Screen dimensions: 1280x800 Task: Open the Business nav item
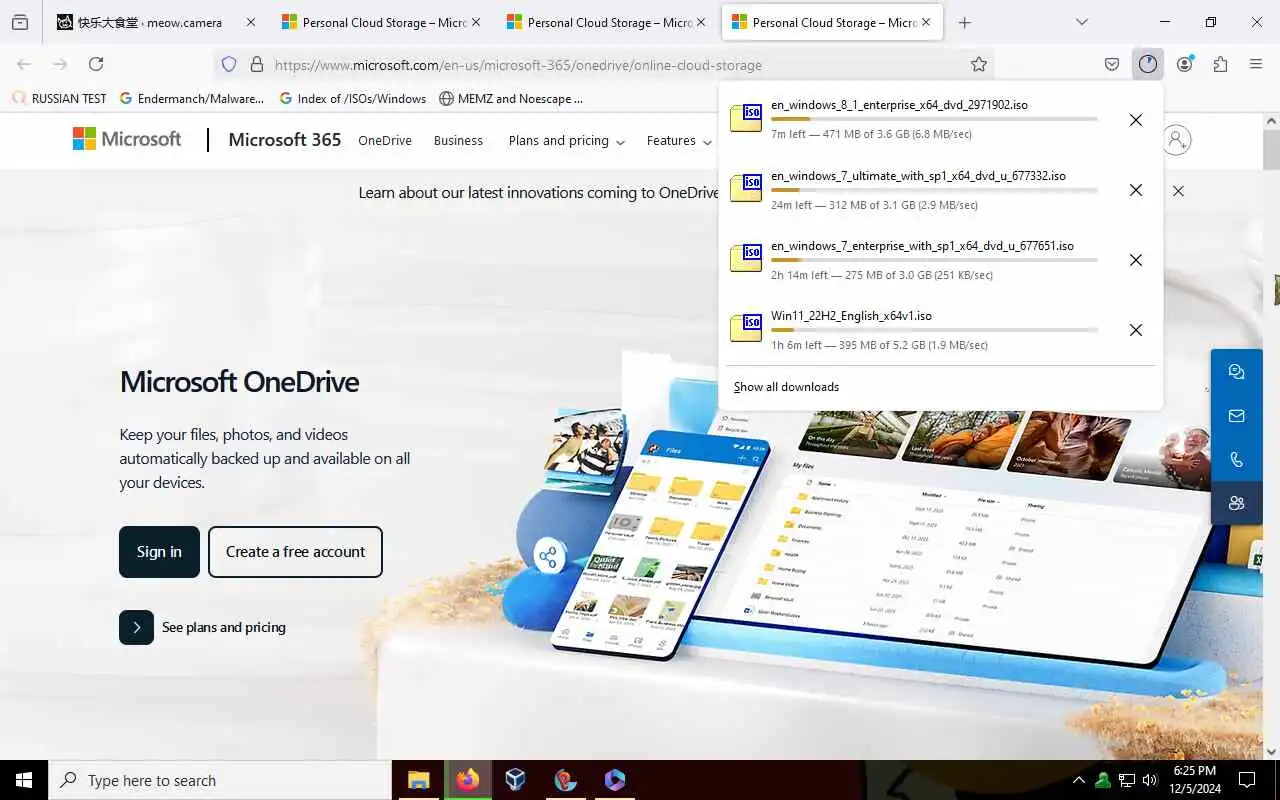pos(458,141)
